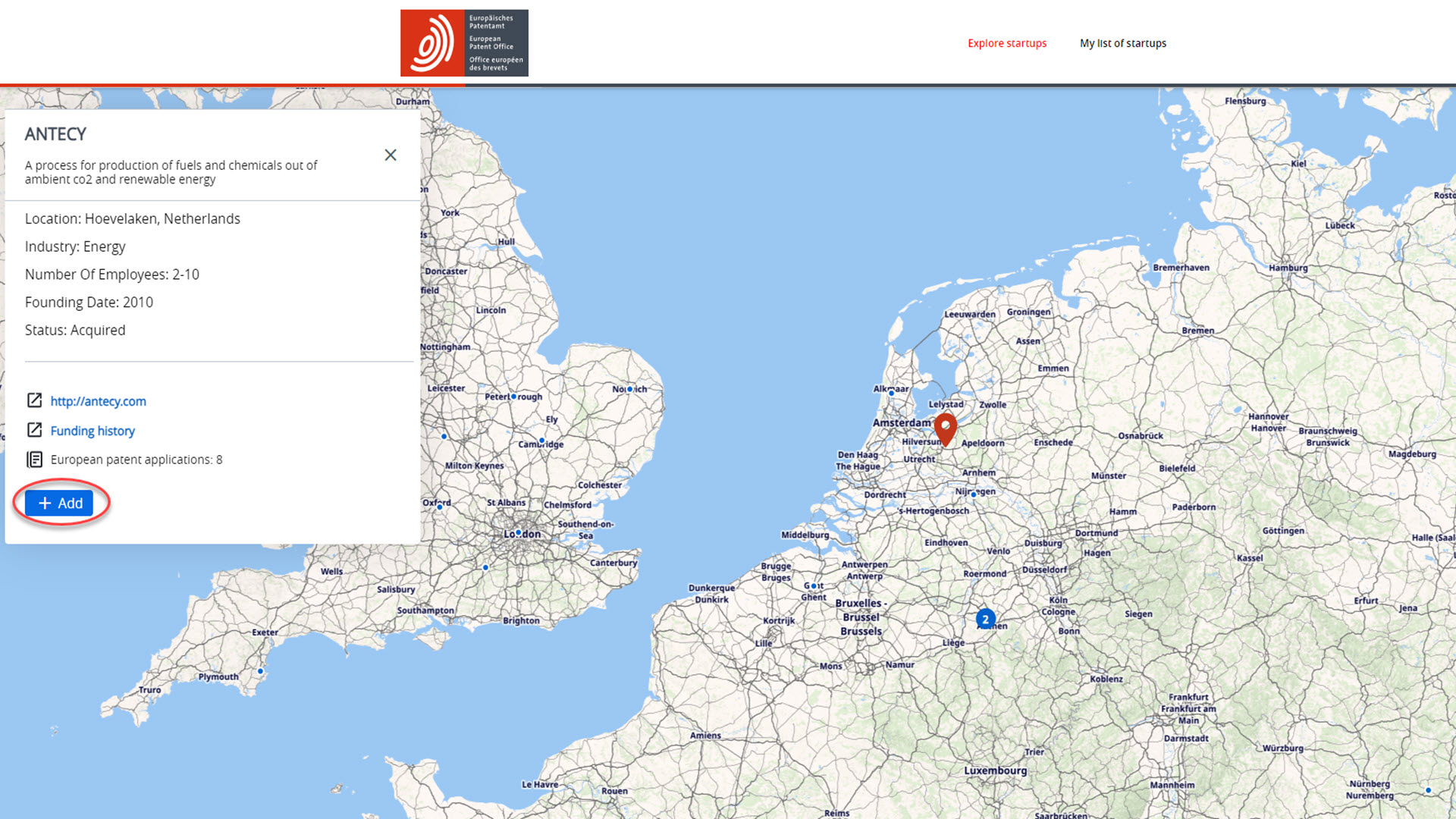Click European patent applications: 8 text

click(136, 460)
